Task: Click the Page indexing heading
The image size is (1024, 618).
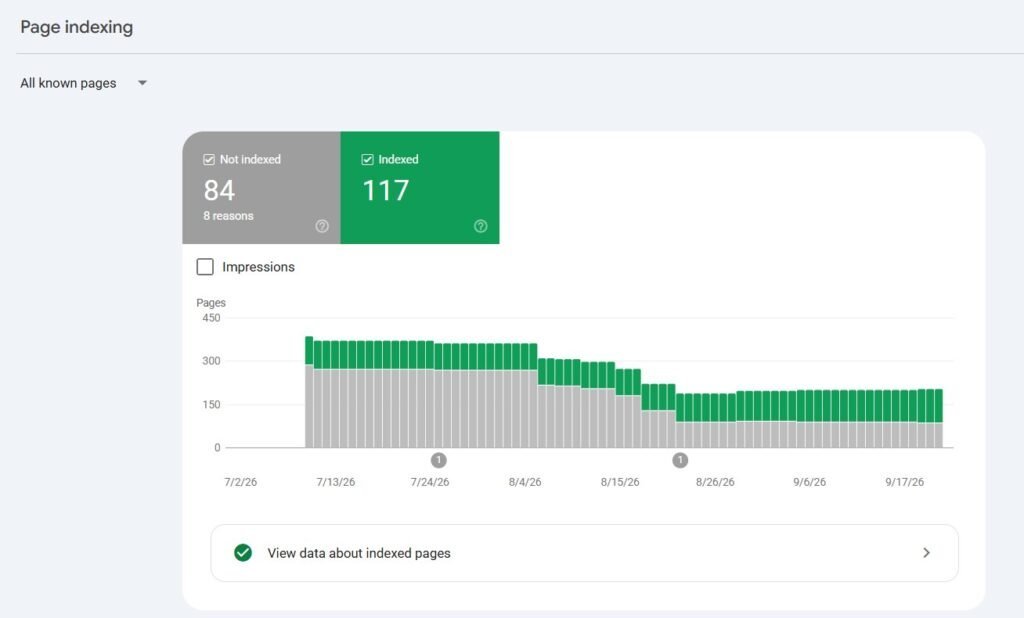Action: (x=76, y=27)
